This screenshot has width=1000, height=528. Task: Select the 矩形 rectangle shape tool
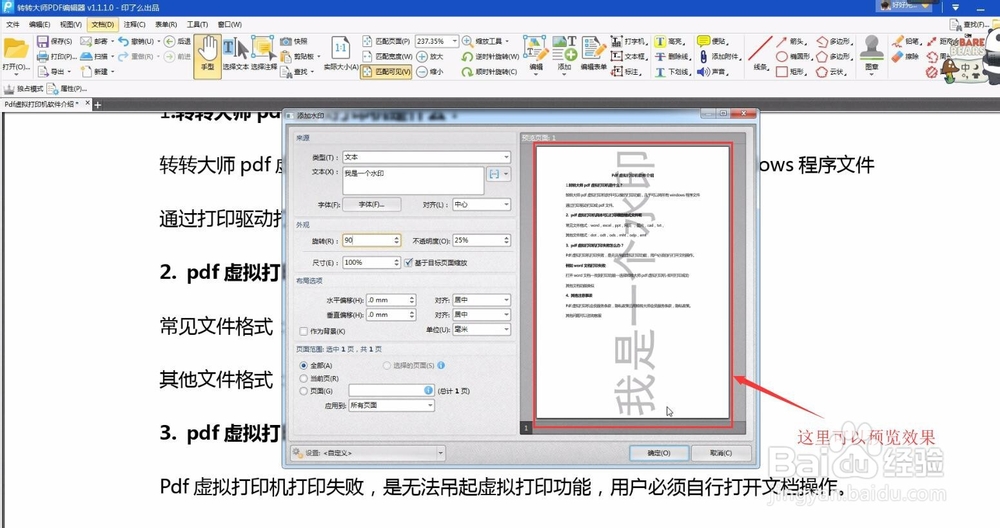pyautogui.click(x=781, y=72)
